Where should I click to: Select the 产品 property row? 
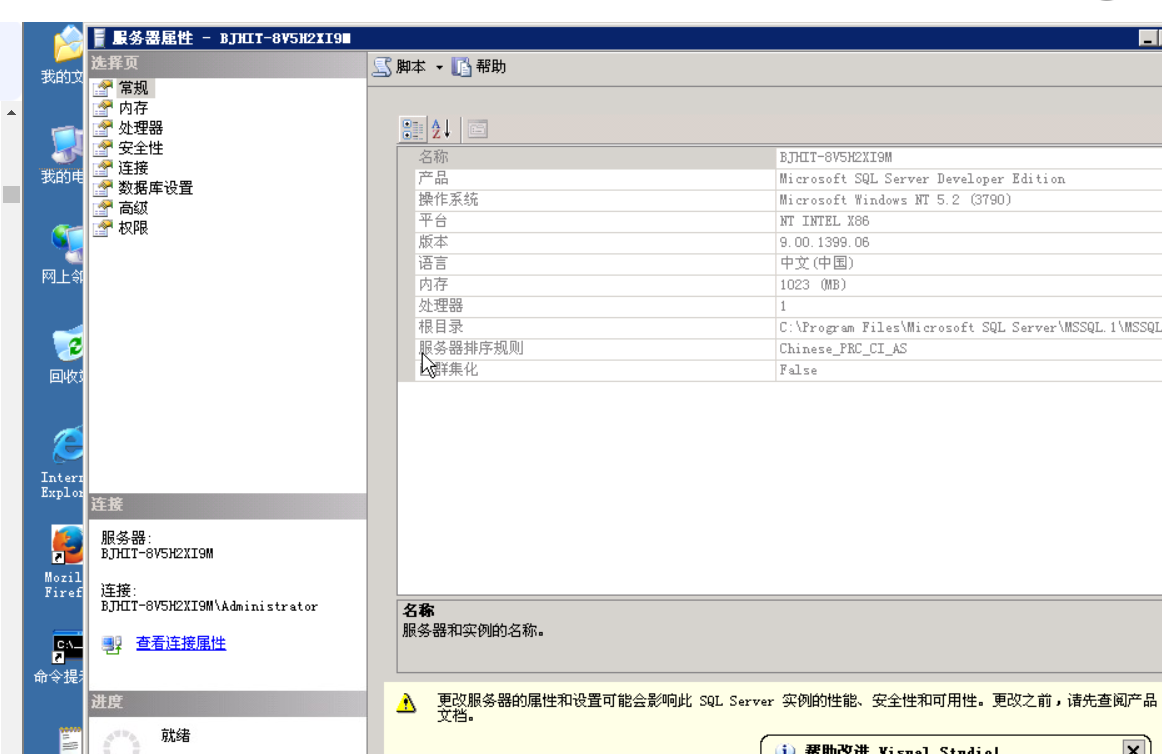pyautogui.click(x=780, y=179)
